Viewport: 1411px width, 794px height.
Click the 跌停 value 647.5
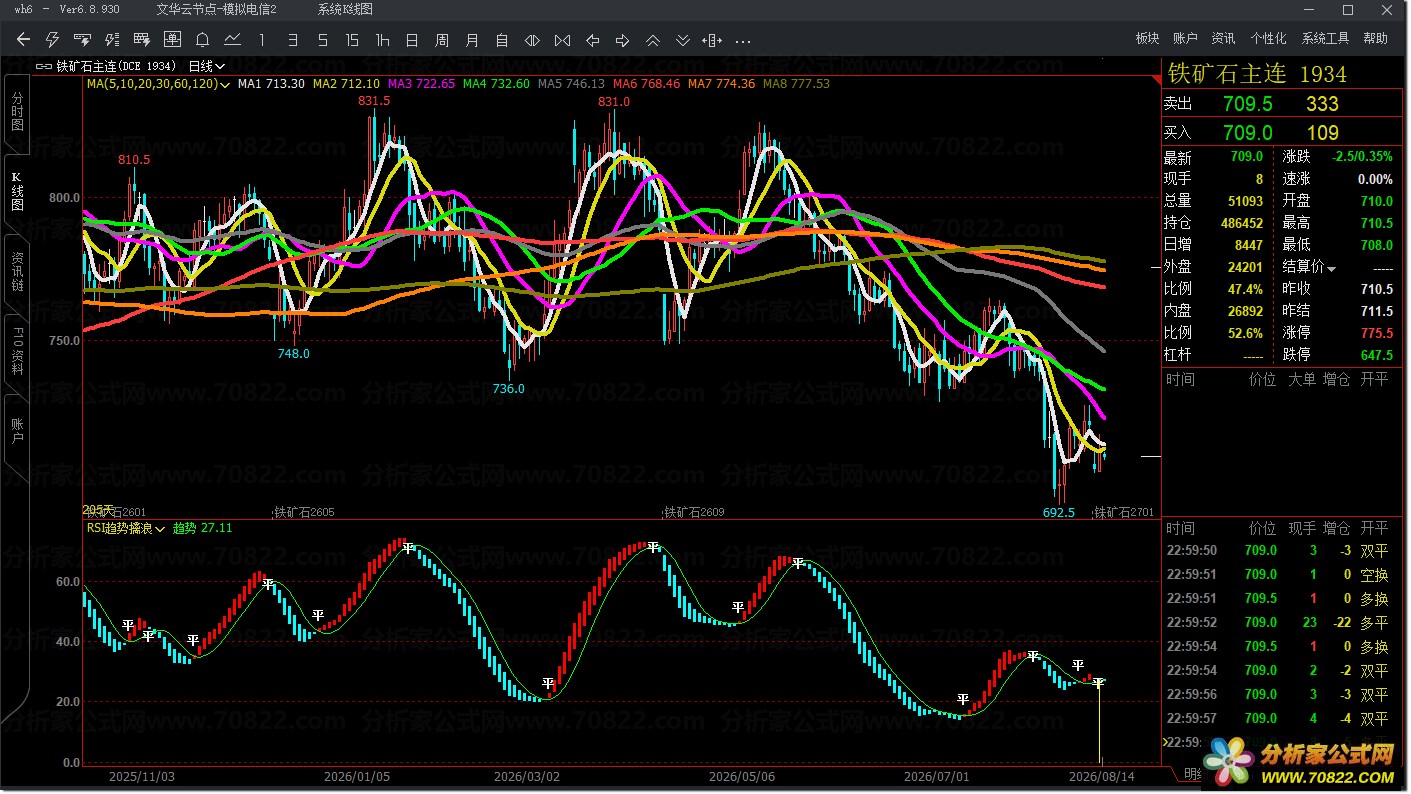[1376, 355]
